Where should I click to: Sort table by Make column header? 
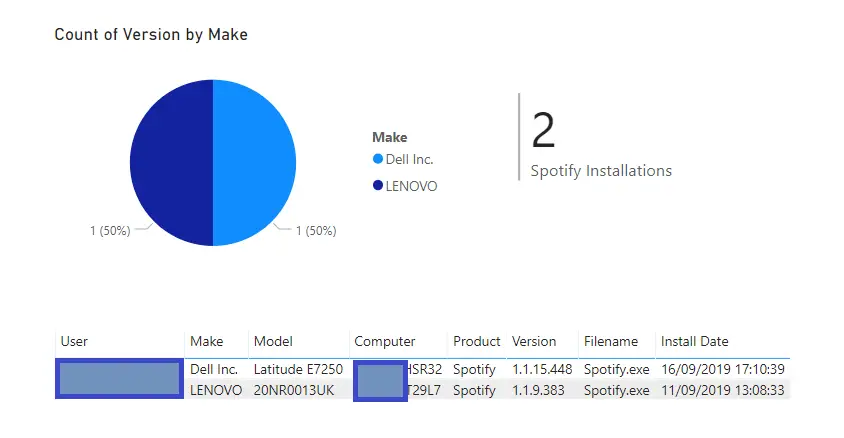point(207,341)
